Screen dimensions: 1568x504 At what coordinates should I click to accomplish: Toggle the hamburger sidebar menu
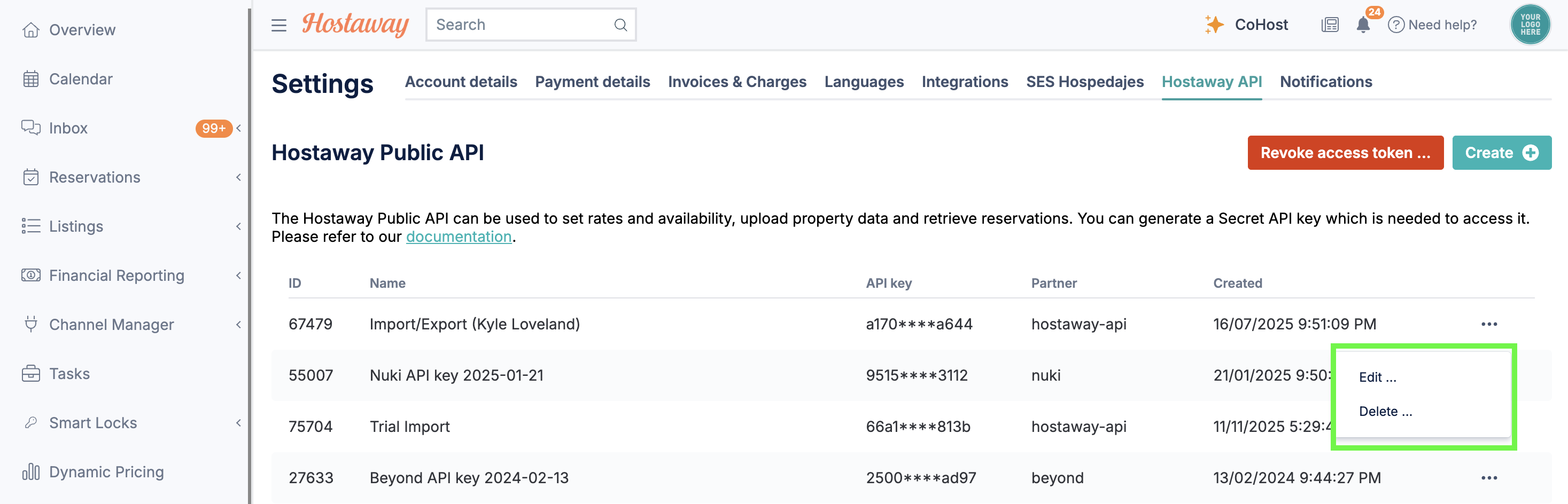pos(279,25)
